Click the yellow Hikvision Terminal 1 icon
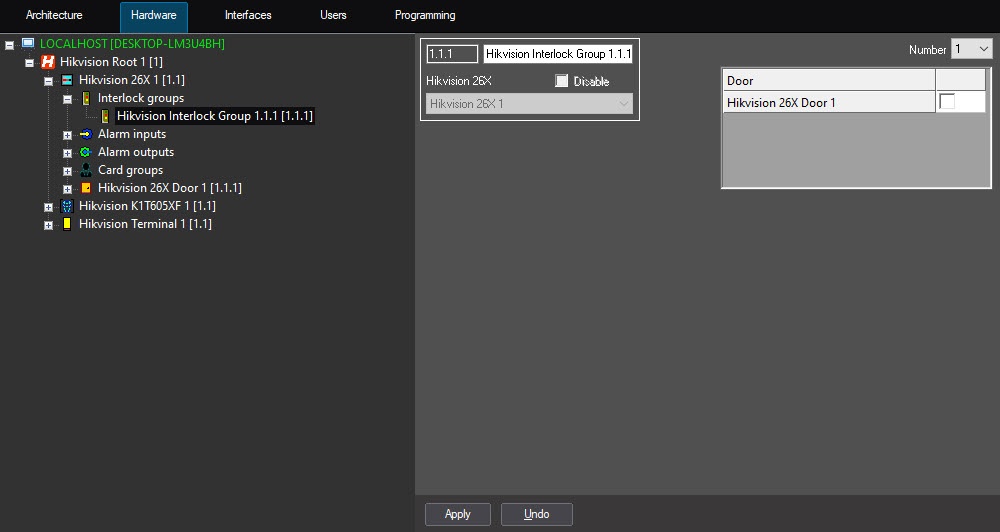1000x532 pixels. coord(67,223)
